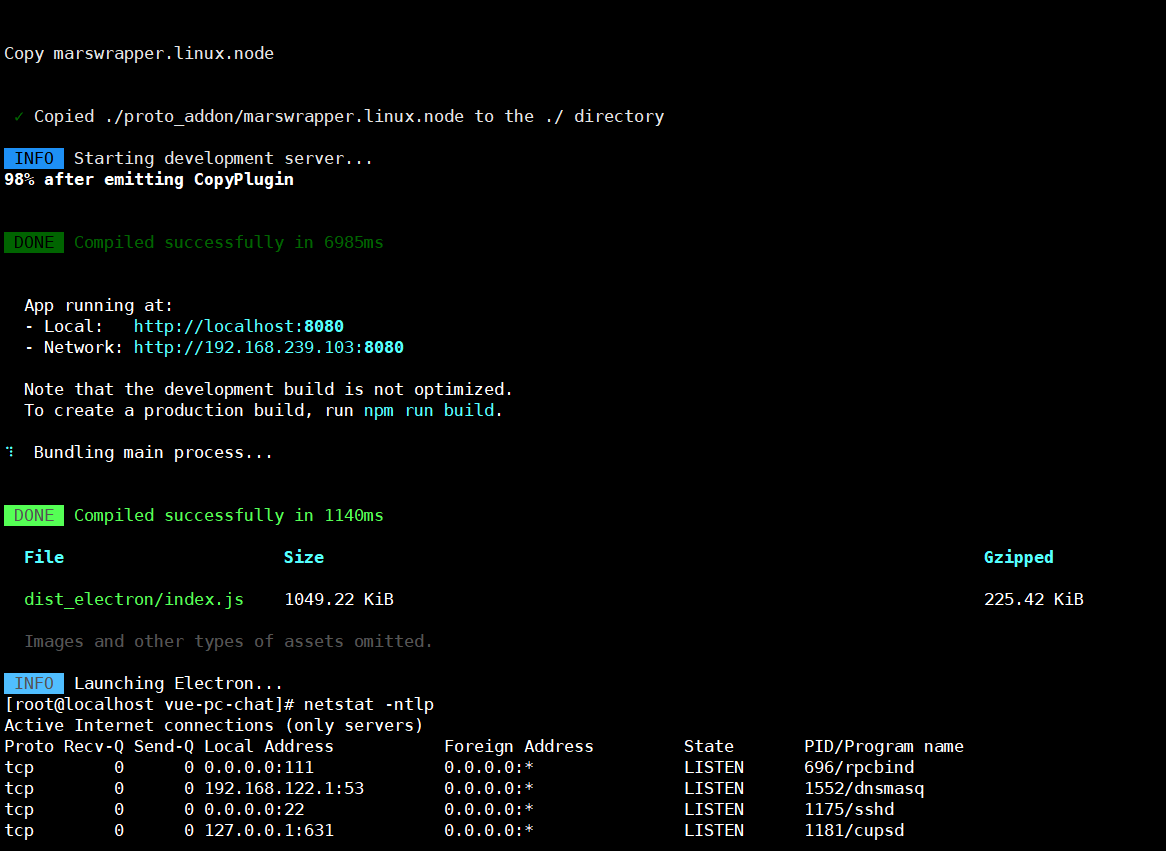Click LISTEN state in the rpcbind row
The image size is (1166, 851).
pos(713,768)
